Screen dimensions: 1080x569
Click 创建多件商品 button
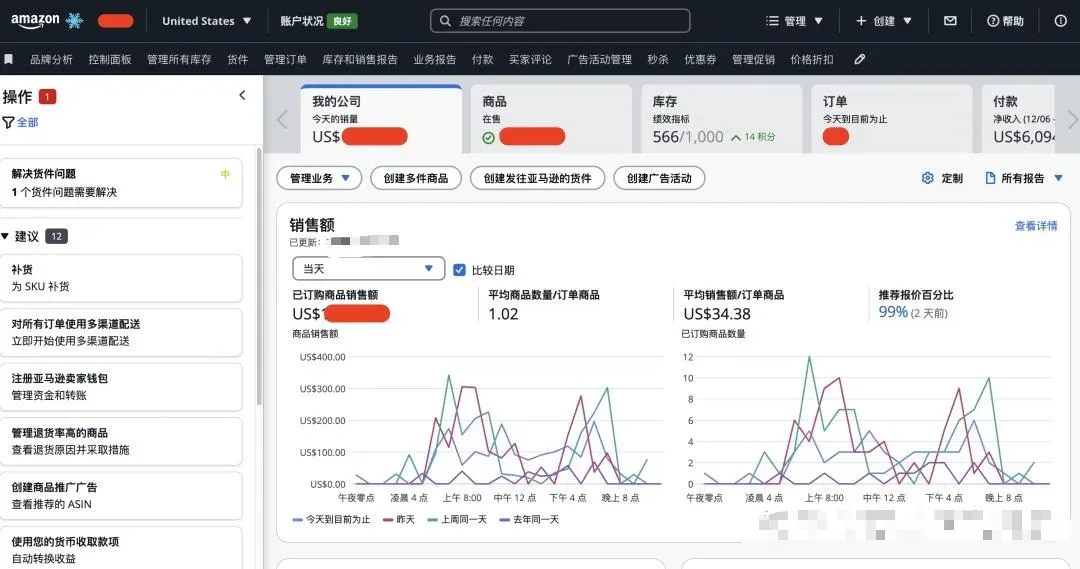pyautogui.click(x=415, y=178)
